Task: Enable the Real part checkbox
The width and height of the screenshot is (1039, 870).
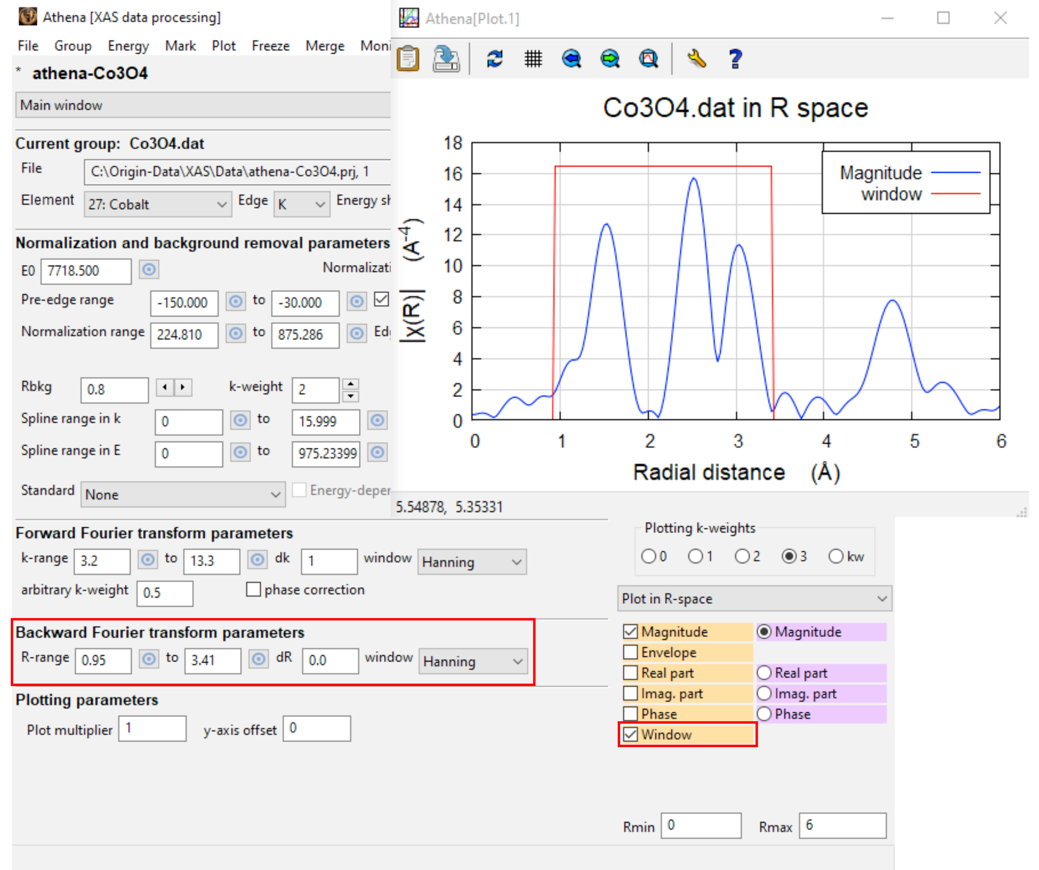Action: [630, 673]
